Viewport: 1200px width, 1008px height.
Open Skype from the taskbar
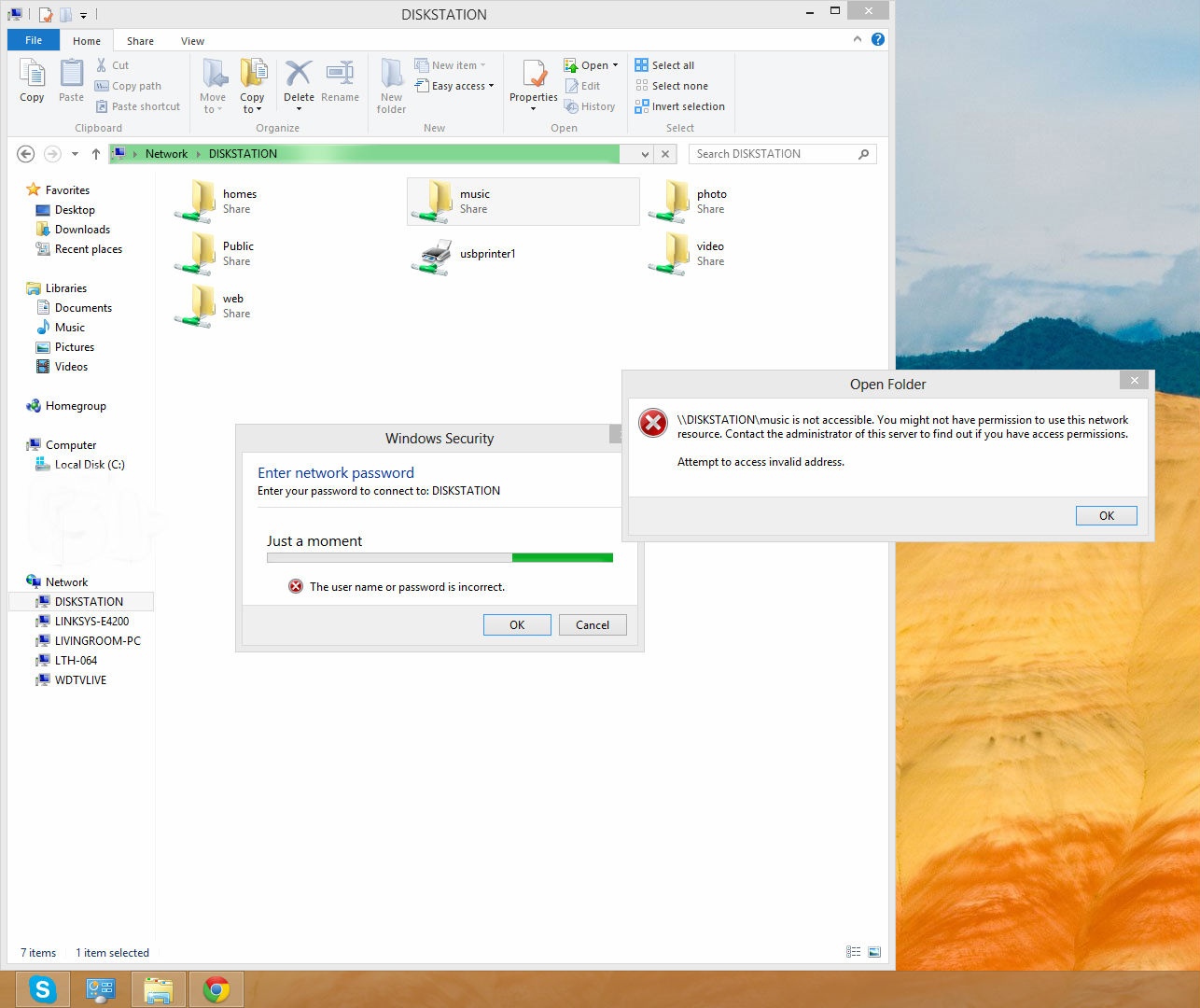tap(43, 989)
